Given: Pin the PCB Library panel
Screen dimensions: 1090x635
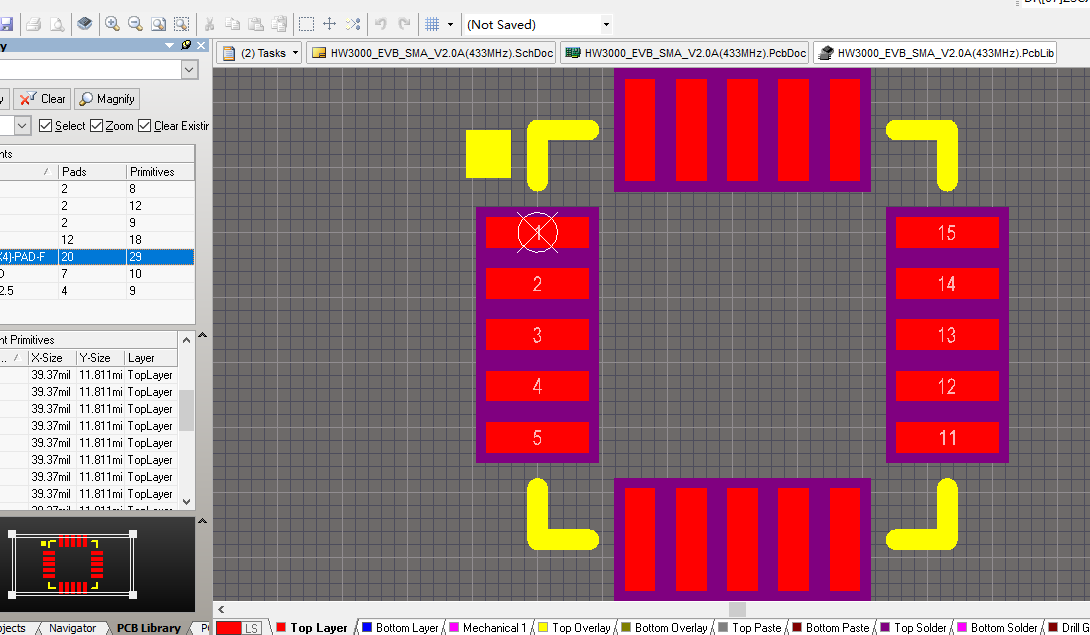Looking at the screenshot, I should click(x=186, y=45).
